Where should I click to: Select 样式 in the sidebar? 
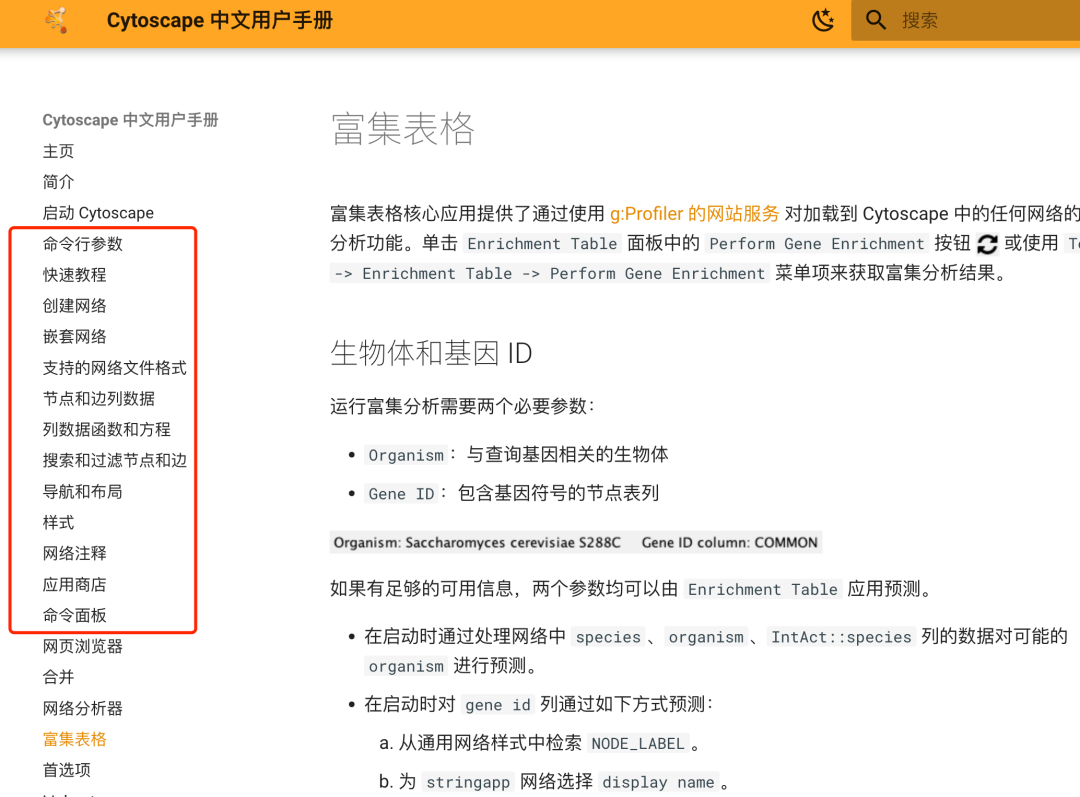click(58, 523)
